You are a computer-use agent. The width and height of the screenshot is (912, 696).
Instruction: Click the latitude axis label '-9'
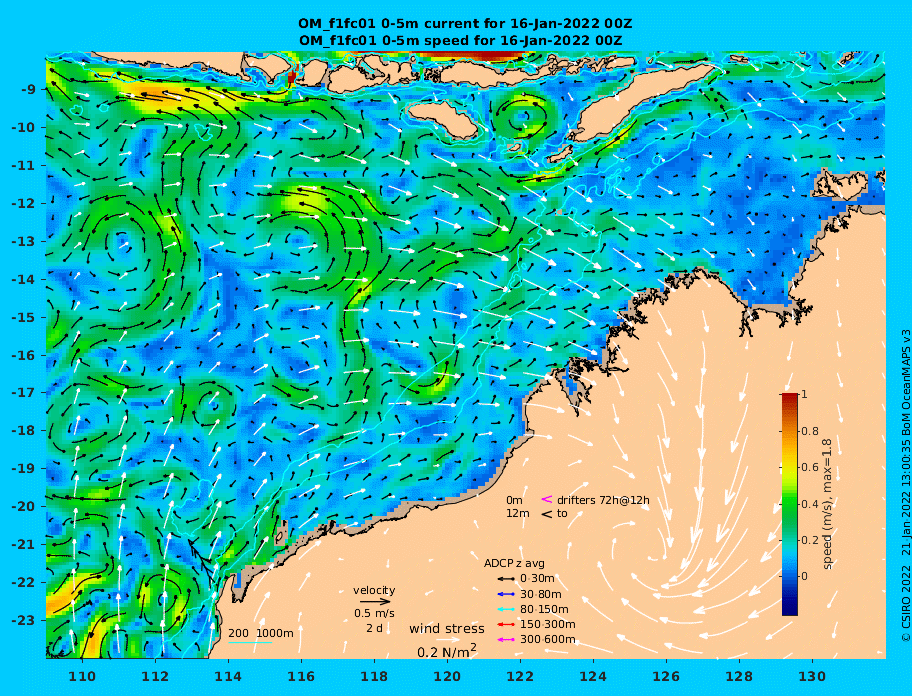point(29,90)
